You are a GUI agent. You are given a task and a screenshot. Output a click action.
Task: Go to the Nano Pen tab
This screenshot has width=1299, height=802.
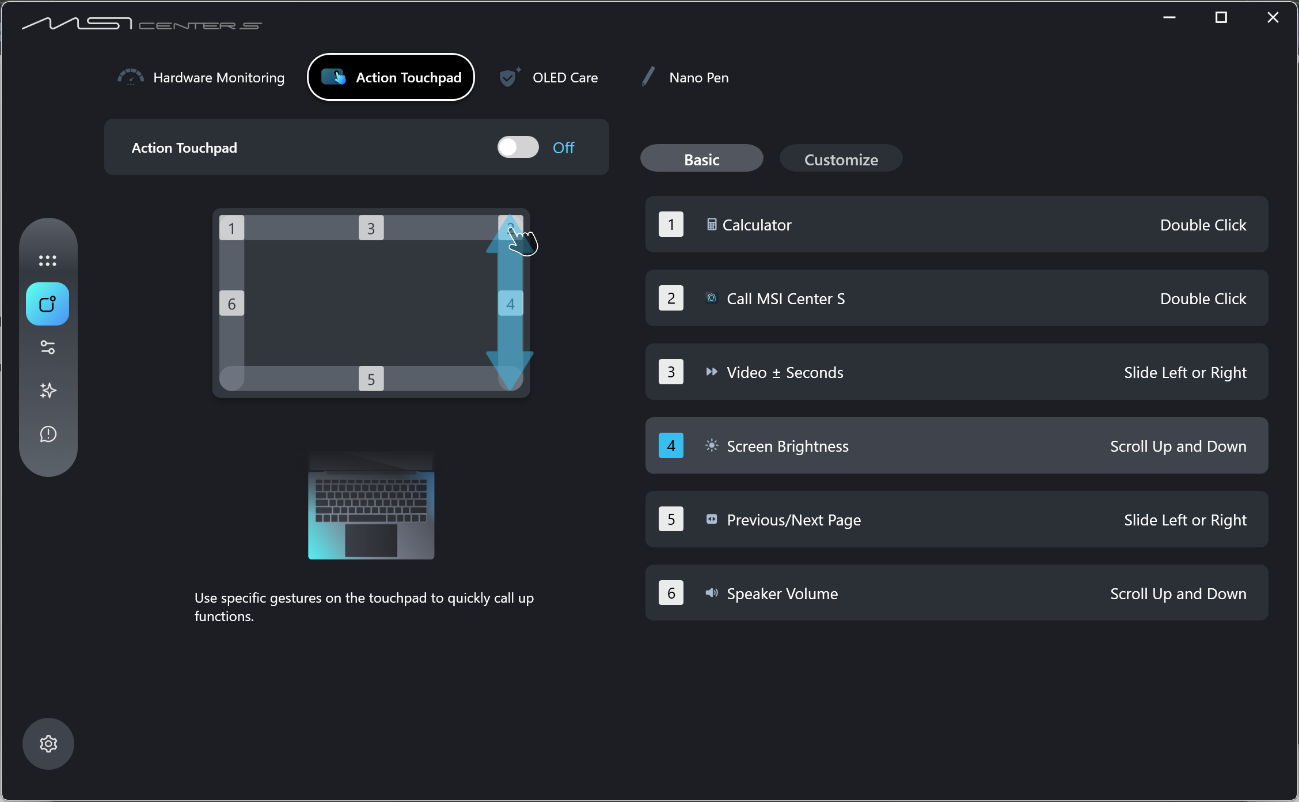pos(685,77)
